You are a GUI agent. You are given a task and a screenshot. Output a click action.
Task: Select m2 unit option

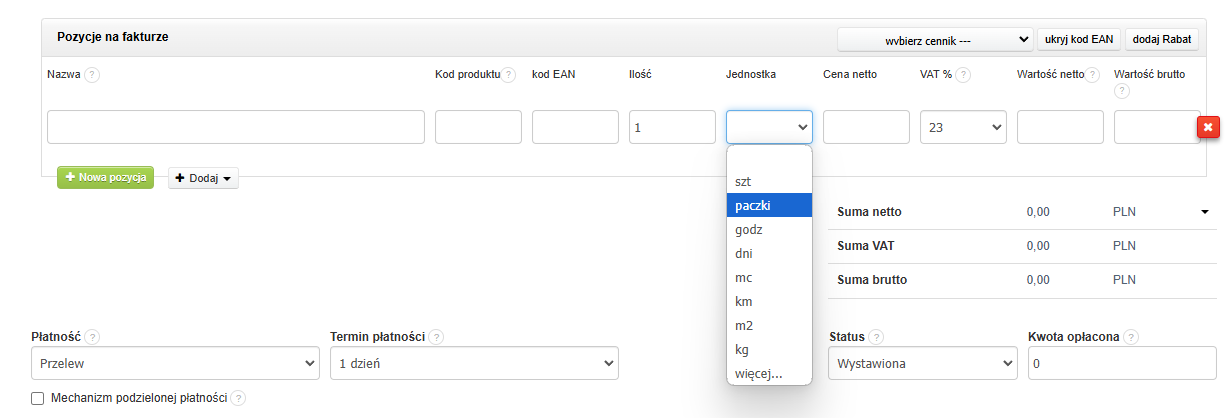coord(769,325)
